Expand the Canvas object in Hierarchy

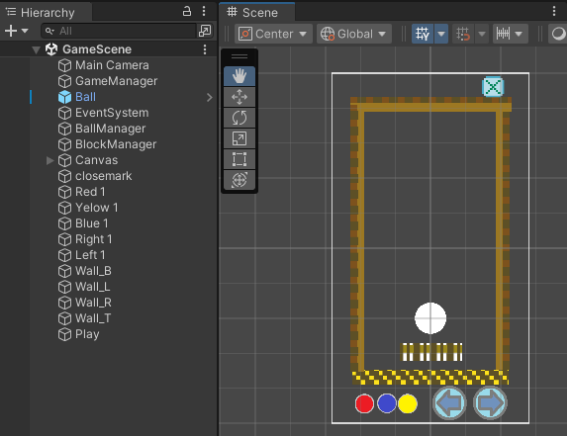pyautogui.click(x=50, y=160)
